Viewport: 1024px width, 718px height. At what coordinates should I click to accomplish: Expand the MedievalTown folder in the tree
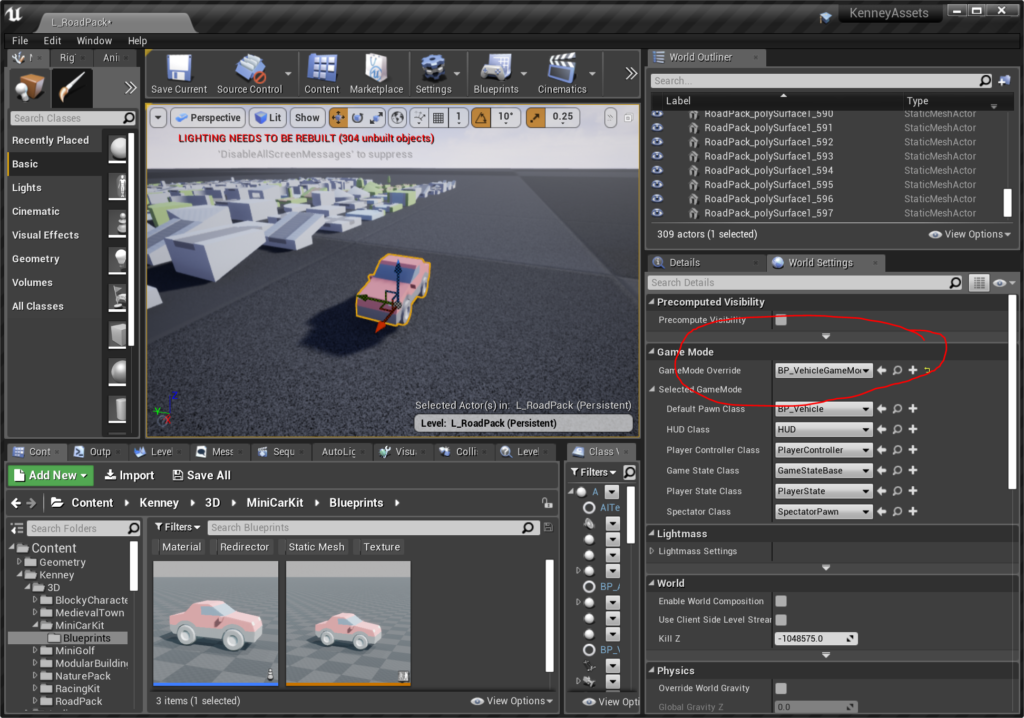point(35,613)
